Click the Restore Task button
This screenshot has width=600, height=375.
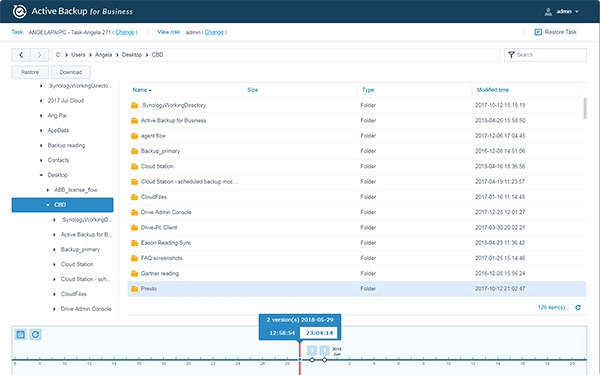[555, 32]
